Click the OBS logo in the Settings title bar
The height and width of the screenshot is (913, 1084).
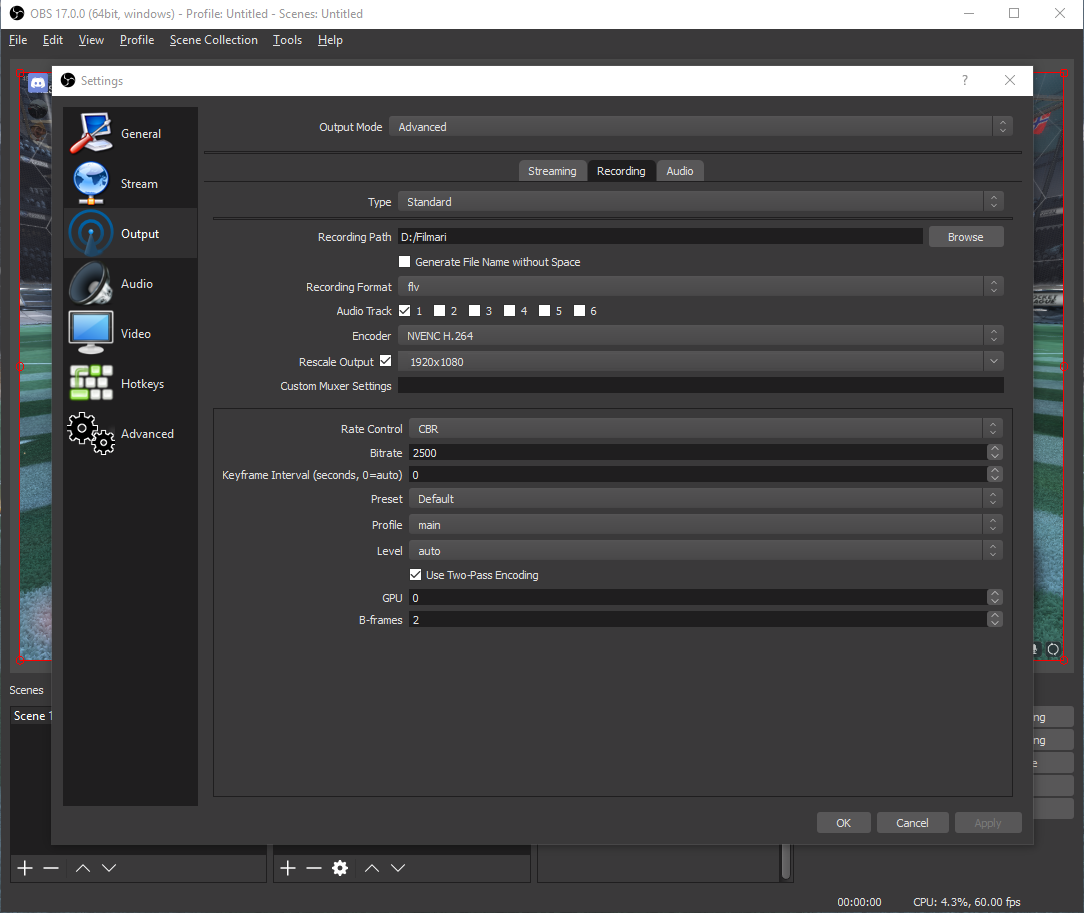(68, 80)
